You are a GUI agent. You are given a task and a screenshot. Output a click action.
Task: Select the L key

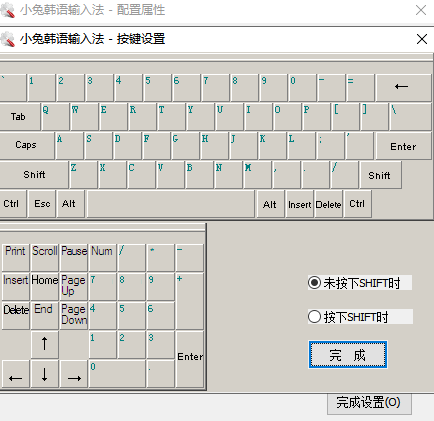(302, 146)
